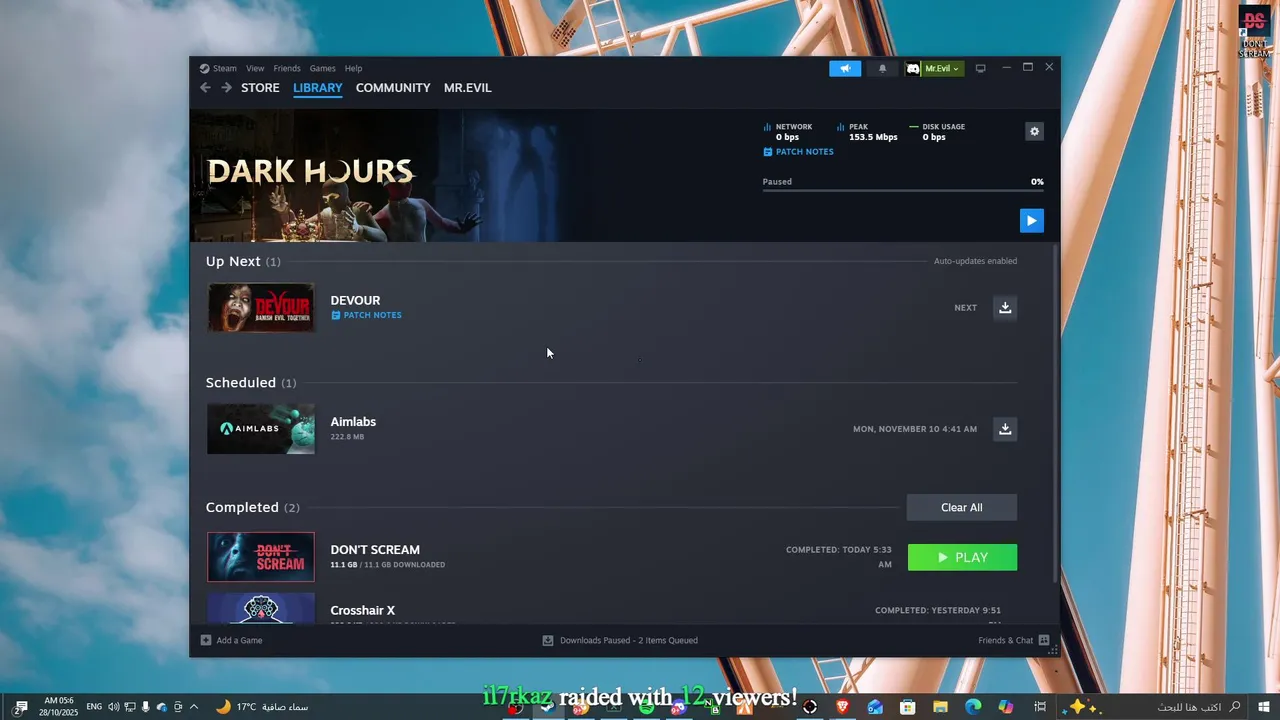Enter Big Picture mode via monitor icon
Viewport: 1280px width, 720px height.
pos(981,68)
